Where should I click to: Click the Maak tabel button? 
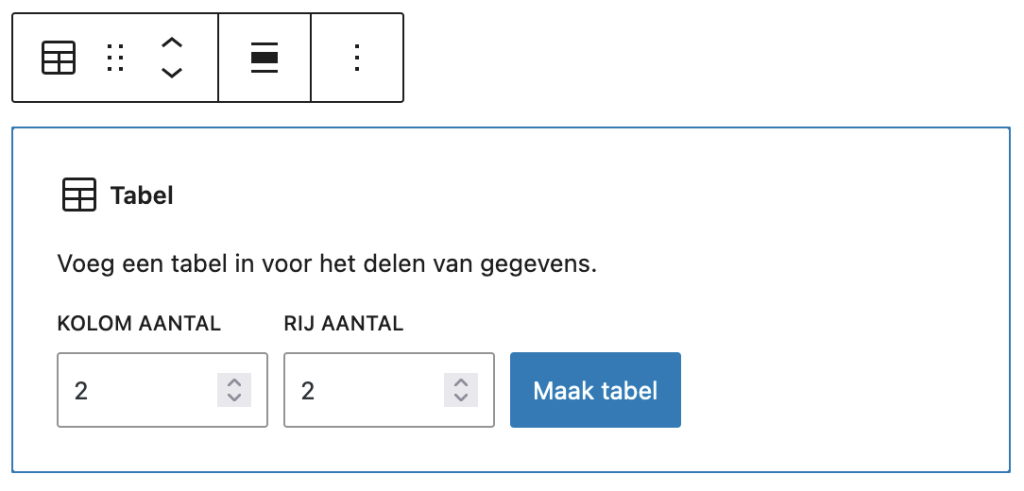pyautogui.click(x=596, y=390)
